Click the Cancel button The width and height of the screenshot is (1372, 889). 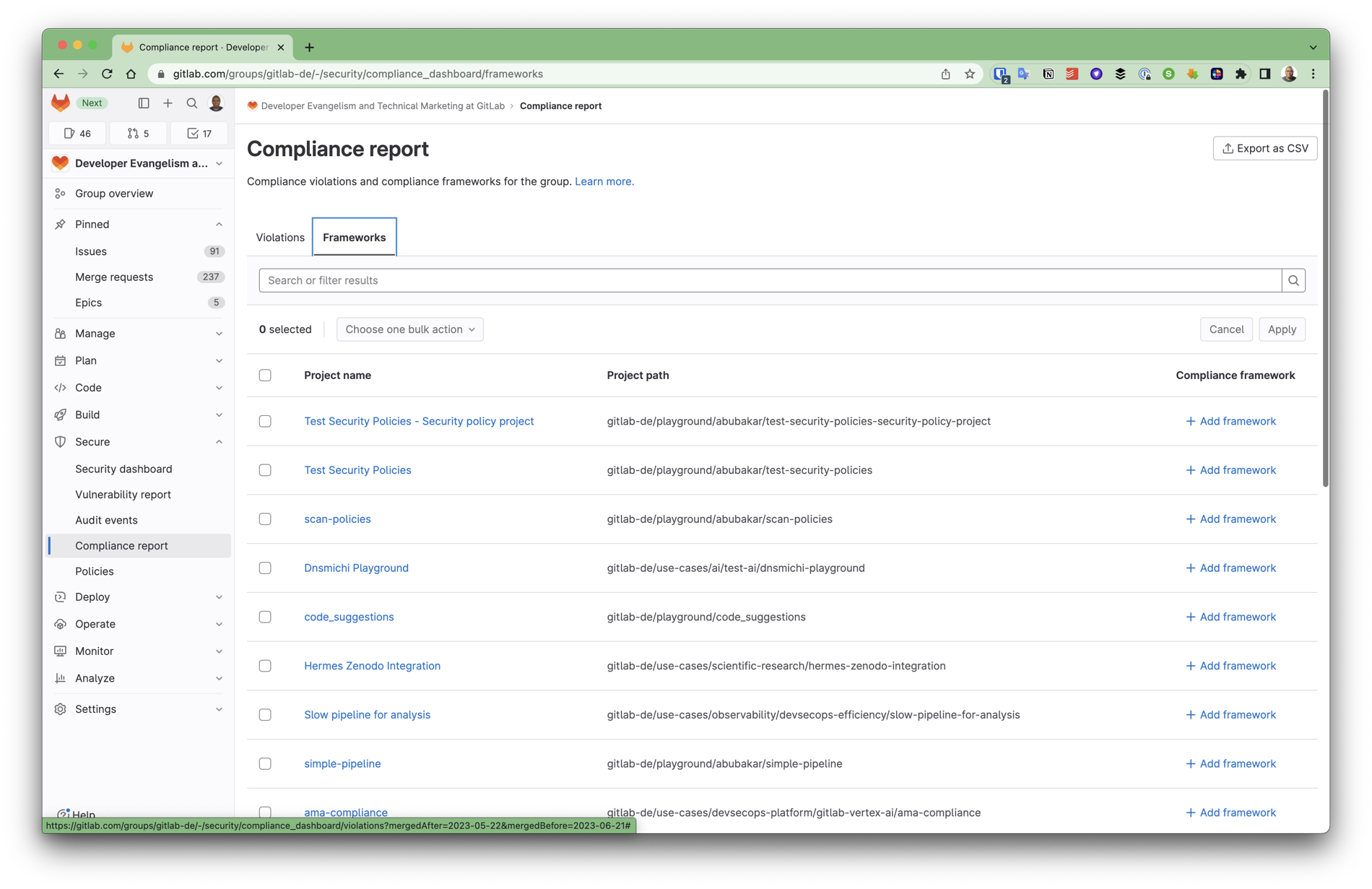pos(1226,329)
